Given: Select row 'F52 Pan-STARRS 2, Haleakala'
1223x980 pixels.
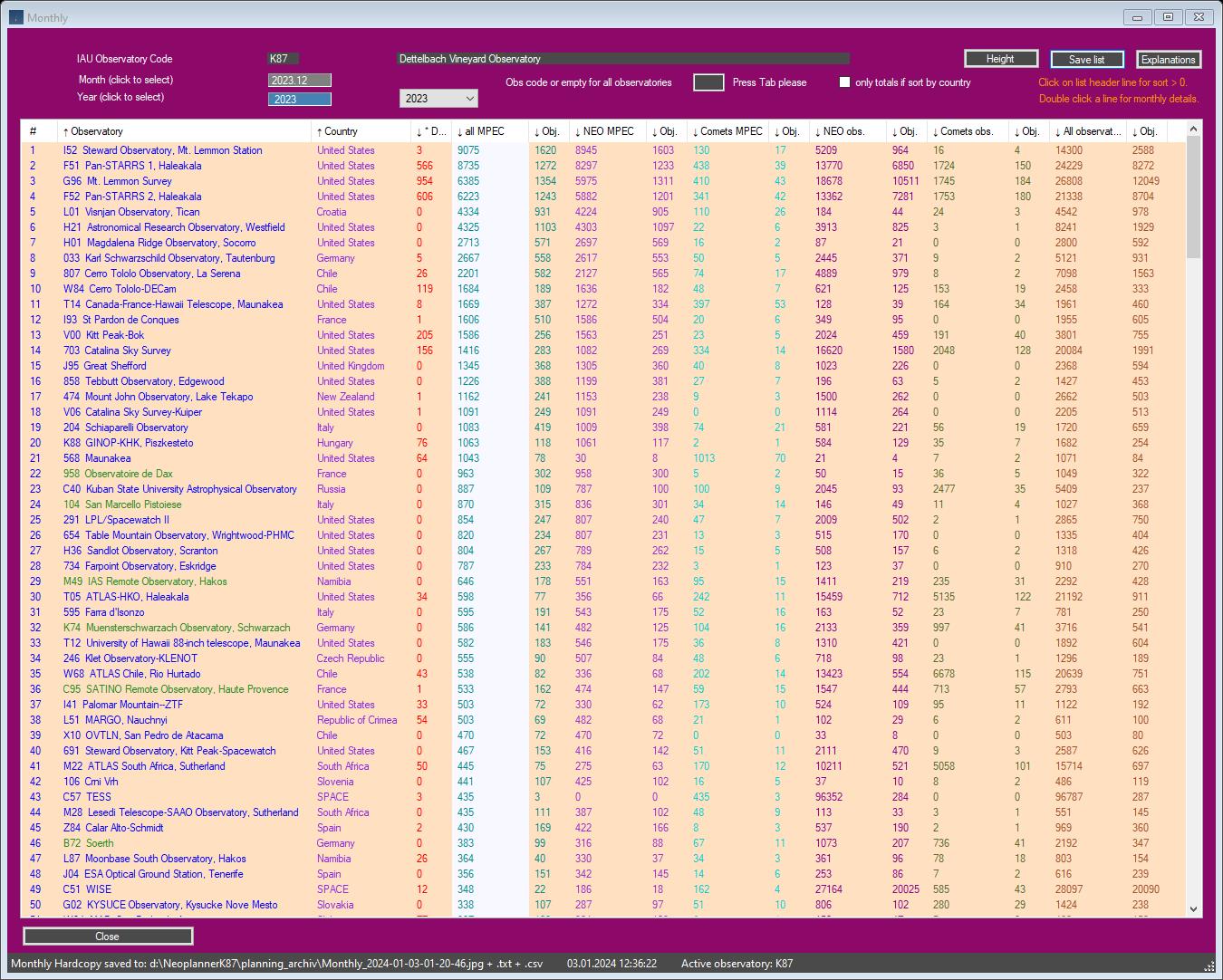Looking at the screenshot, I should [602, 197].
